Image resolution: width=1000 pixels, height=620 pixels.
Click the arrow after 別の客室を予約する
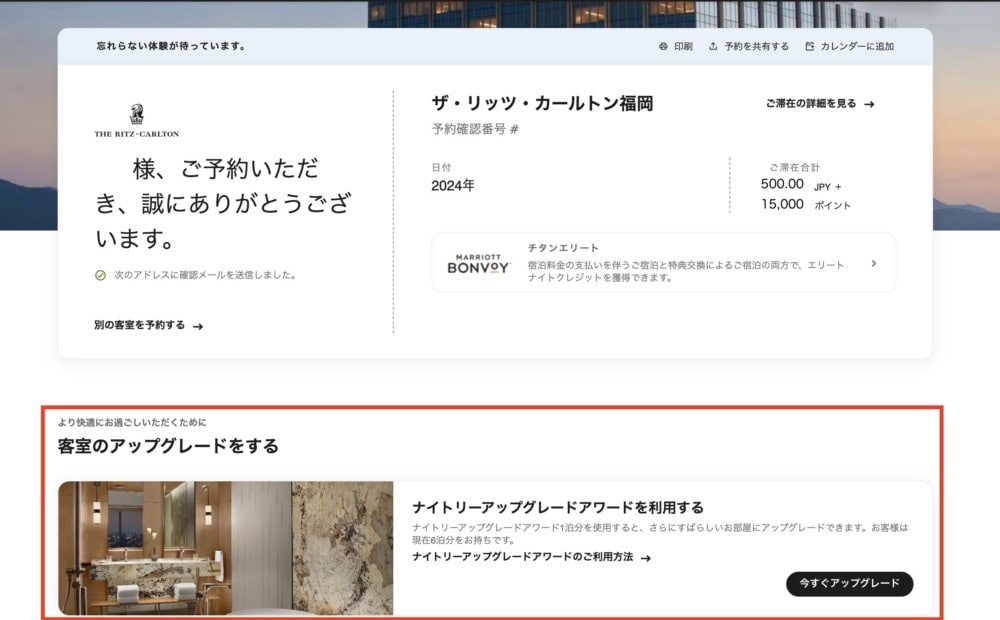pos(198,326)
